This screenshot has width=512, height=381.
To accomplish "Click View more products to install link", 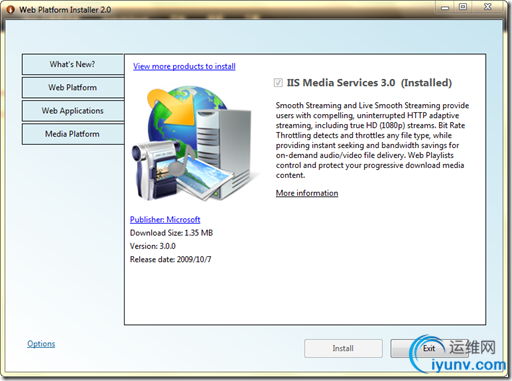I will coord(184,66).
